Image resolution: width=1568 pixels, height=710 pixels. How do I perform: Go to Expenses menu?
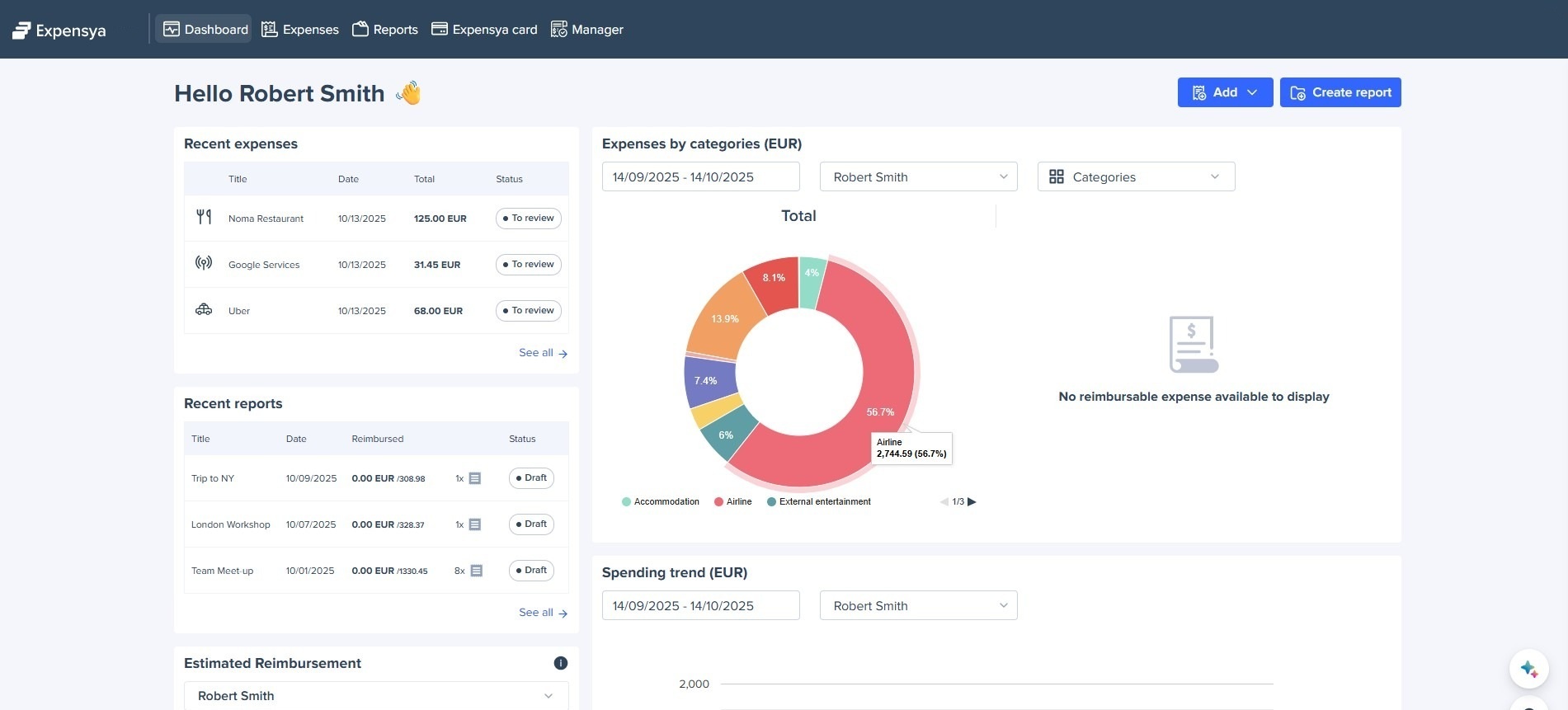299,30
